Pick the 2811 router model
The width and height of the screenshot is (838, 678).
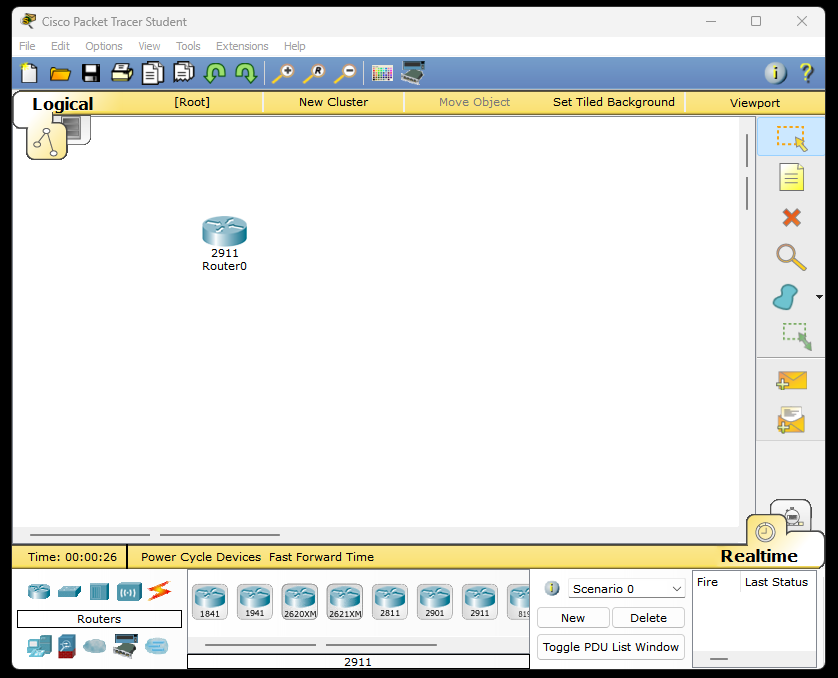[x=390, y=602]
